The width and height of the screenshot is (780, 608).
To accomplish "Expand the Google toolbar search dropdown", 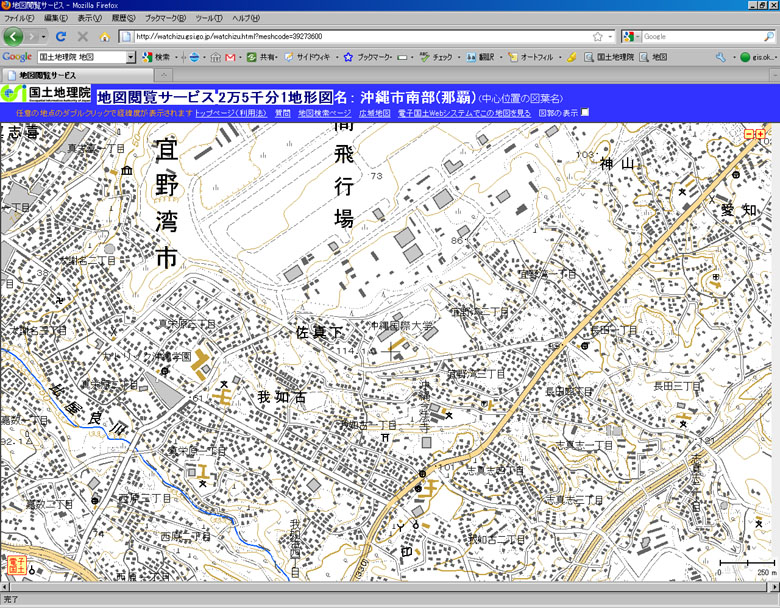I will point(130,57).
